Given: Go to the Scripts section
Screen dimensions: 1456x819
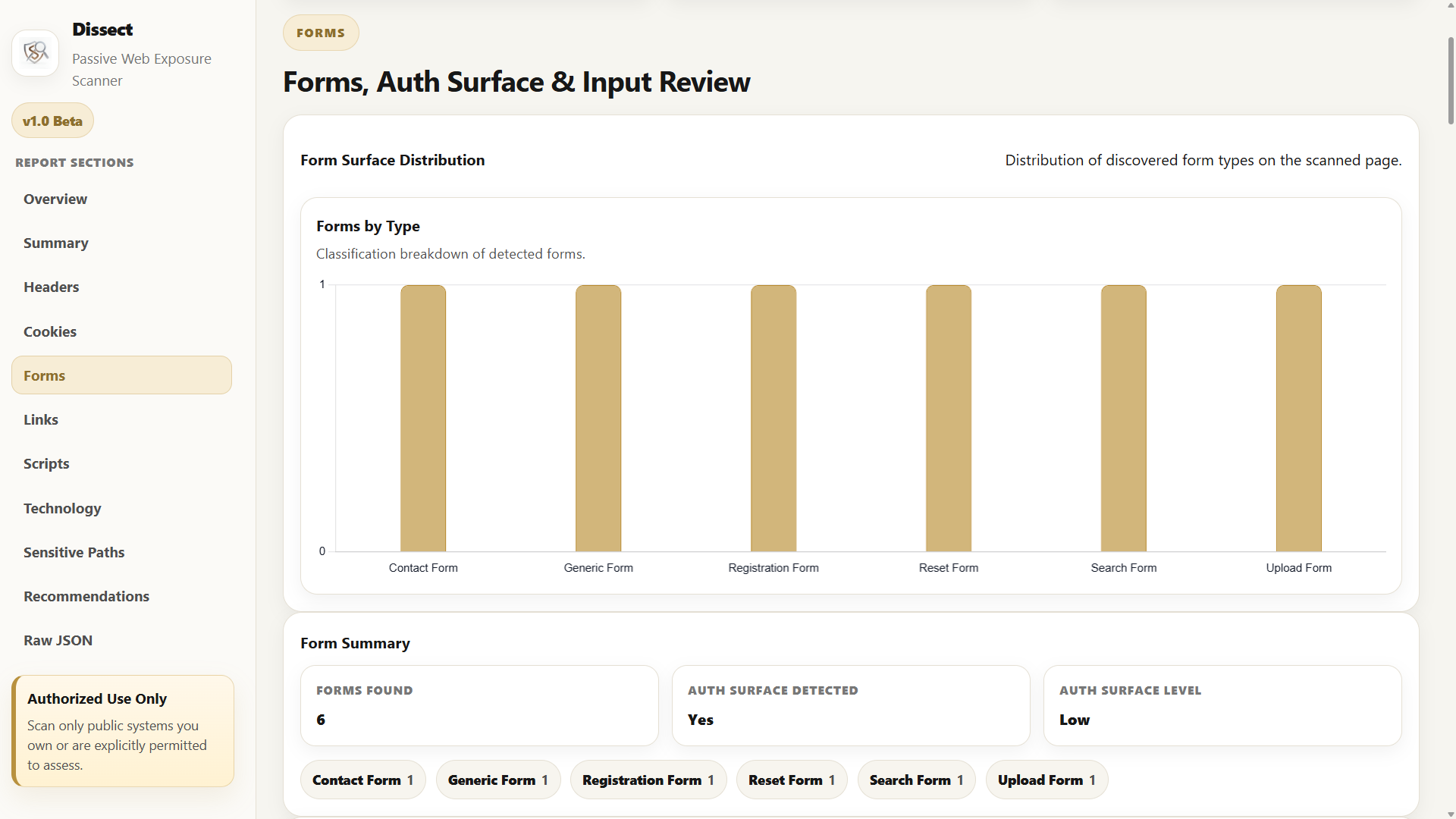Looking at the screenshot, I should click(x=121, y=463).
